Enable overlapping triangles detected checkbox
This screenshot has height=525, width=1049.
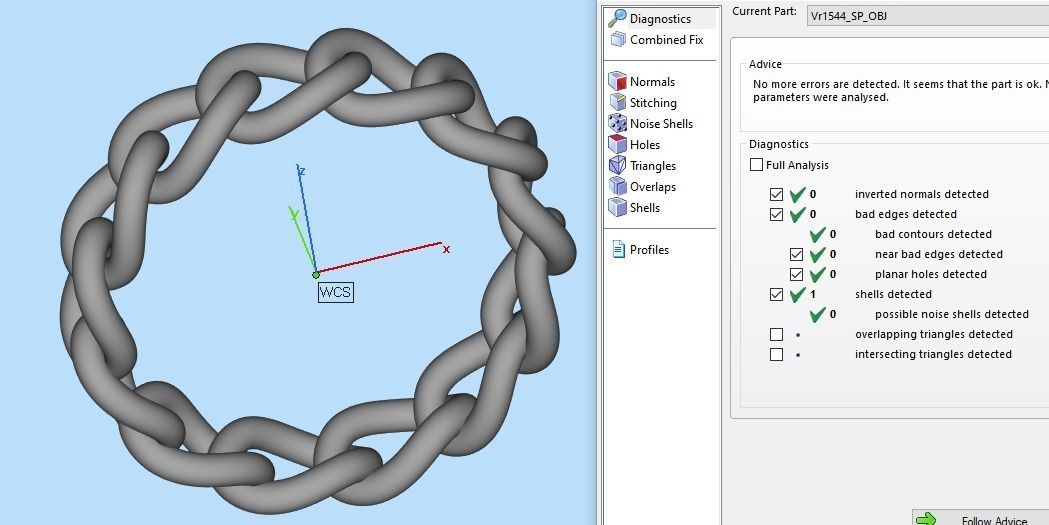pos(776,334)
